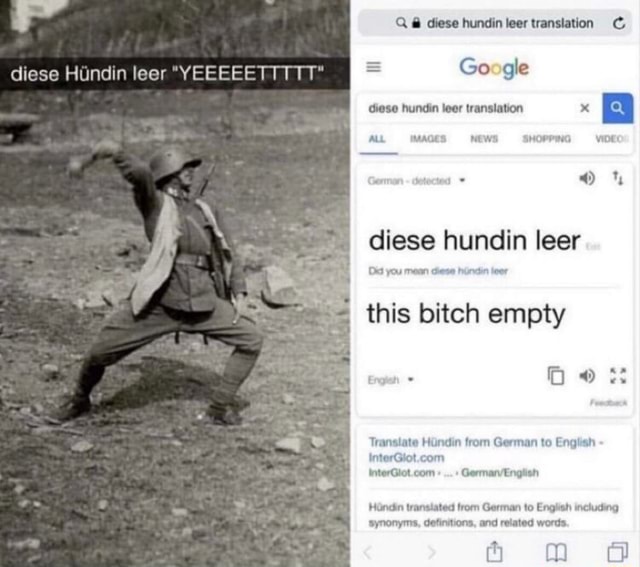Screen dimensions: 640x567
Task: Play German source text audio
Action: click(x=587, y=178)
